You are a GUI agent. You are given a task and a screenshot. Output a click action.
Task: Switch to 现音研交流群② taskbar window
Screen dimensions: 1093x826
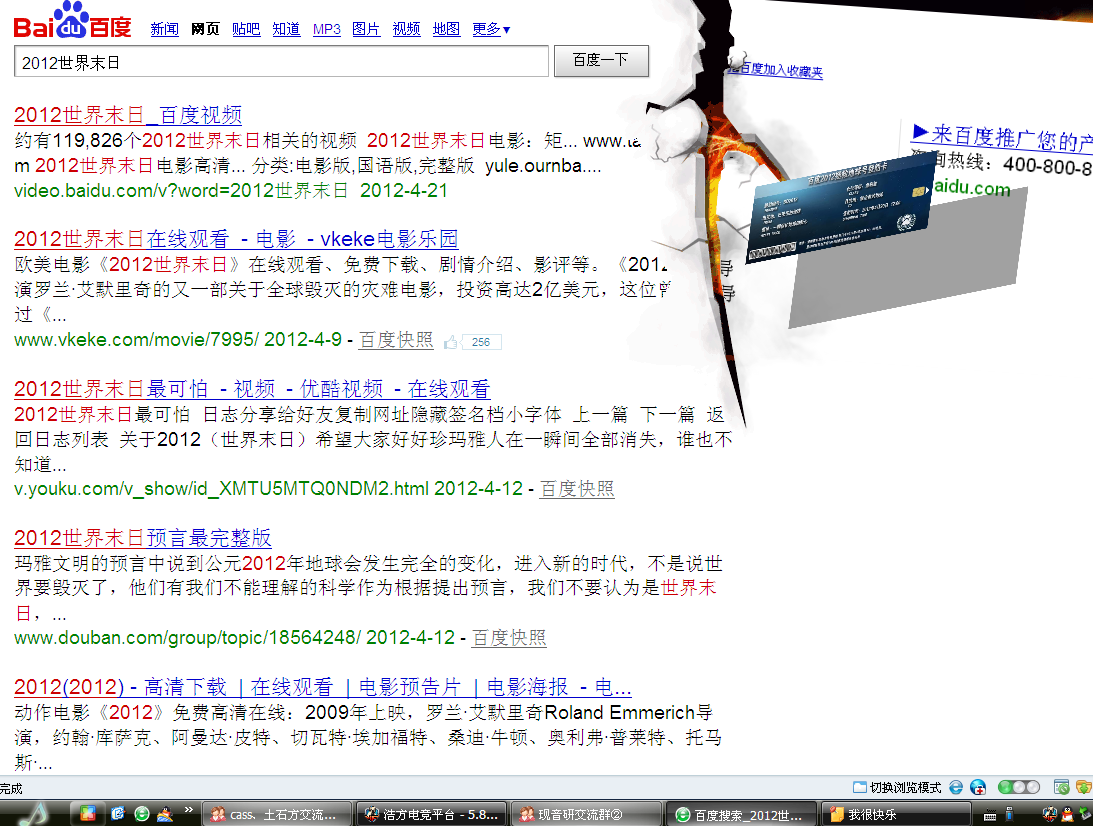click(x=586, y=814)
